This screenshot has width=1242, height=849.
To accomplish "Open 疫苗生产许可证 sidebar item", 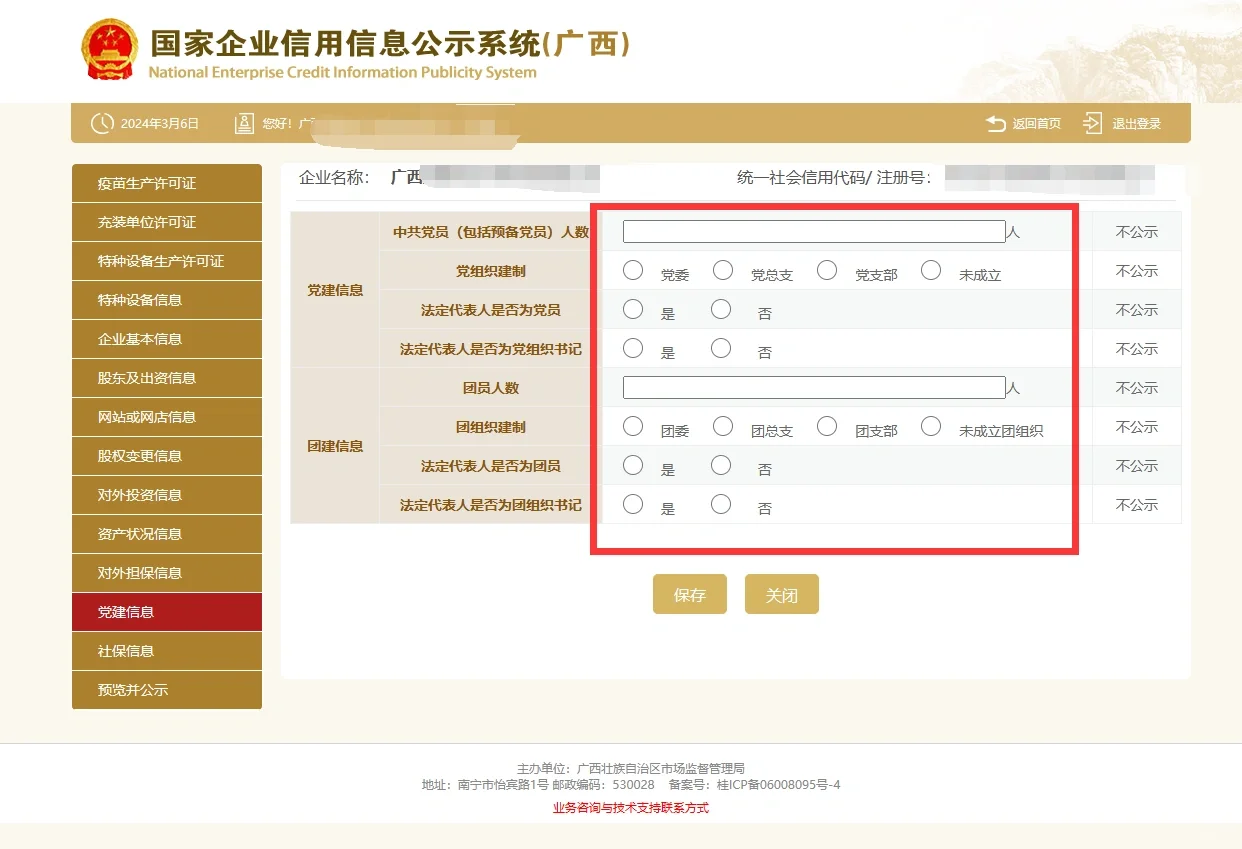I will [x=167, y=183].
